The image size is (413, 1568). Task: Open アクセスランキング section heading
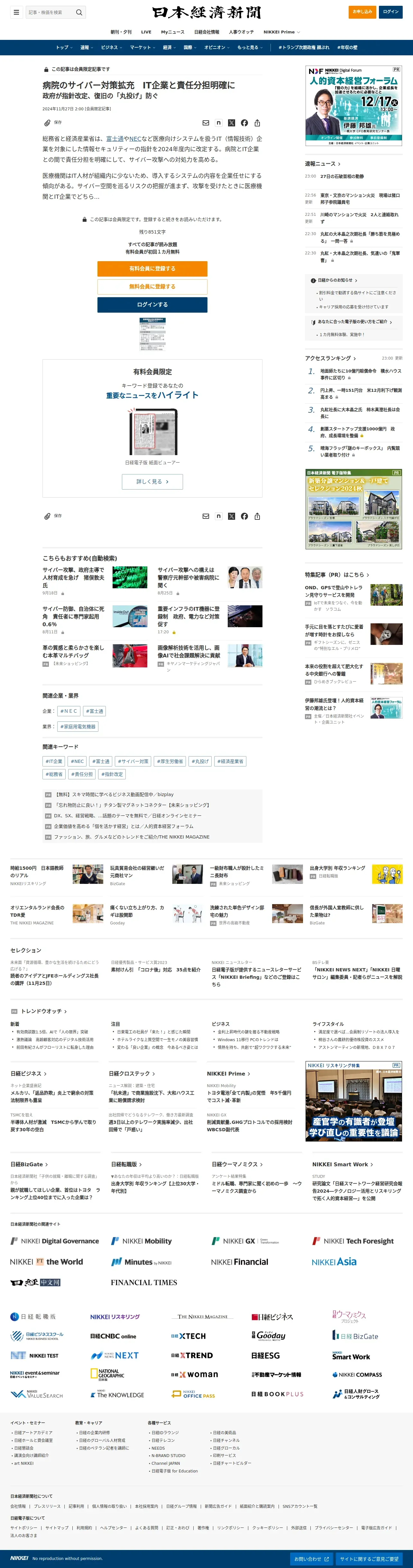(x=331, y=359)
